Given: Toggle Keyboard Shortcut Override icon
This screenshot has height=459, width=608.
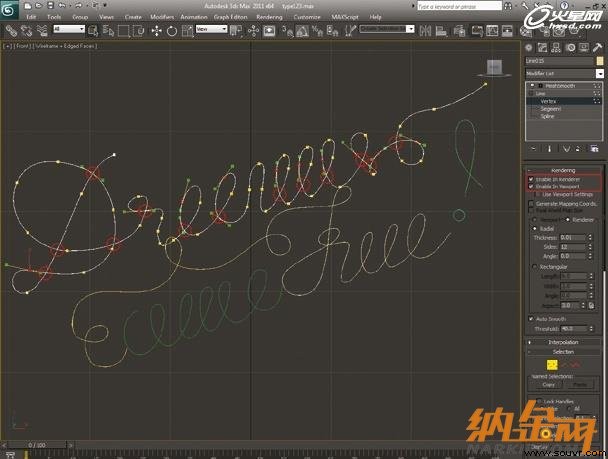Looking at the screenshot, I should [x=269, y=31].
